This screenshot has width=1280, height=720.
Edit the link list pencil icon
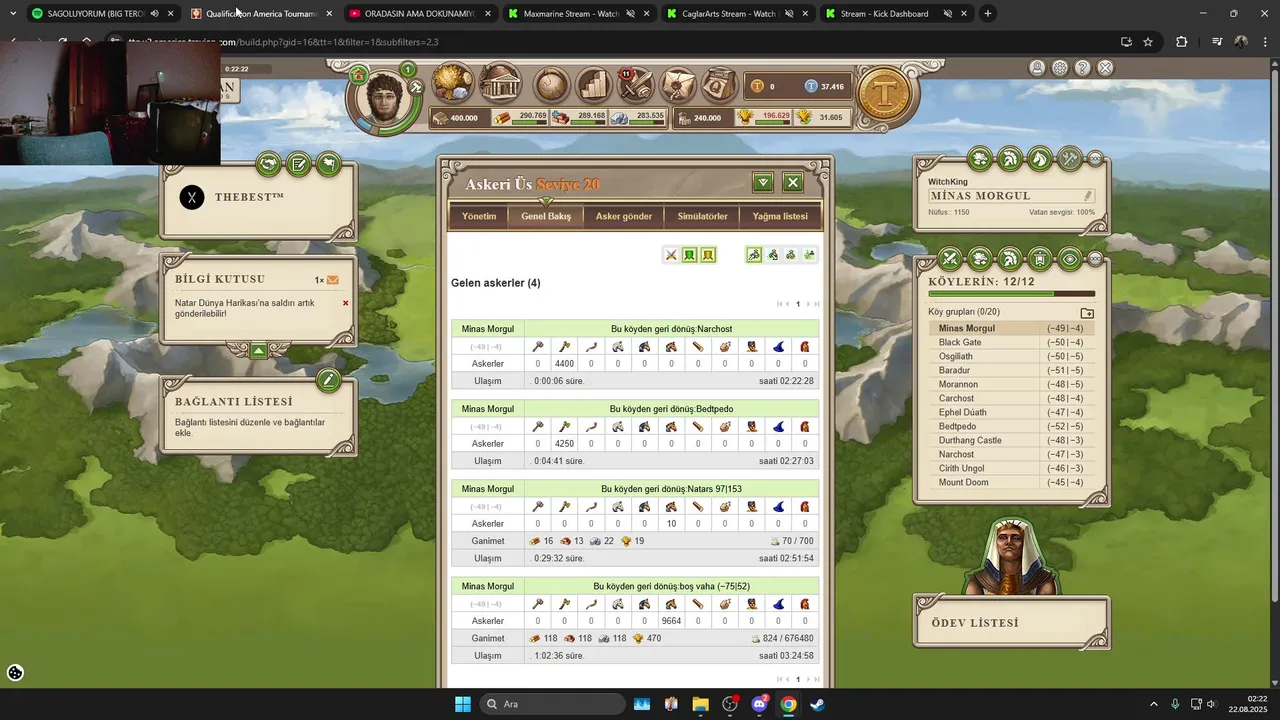(328, 380)
